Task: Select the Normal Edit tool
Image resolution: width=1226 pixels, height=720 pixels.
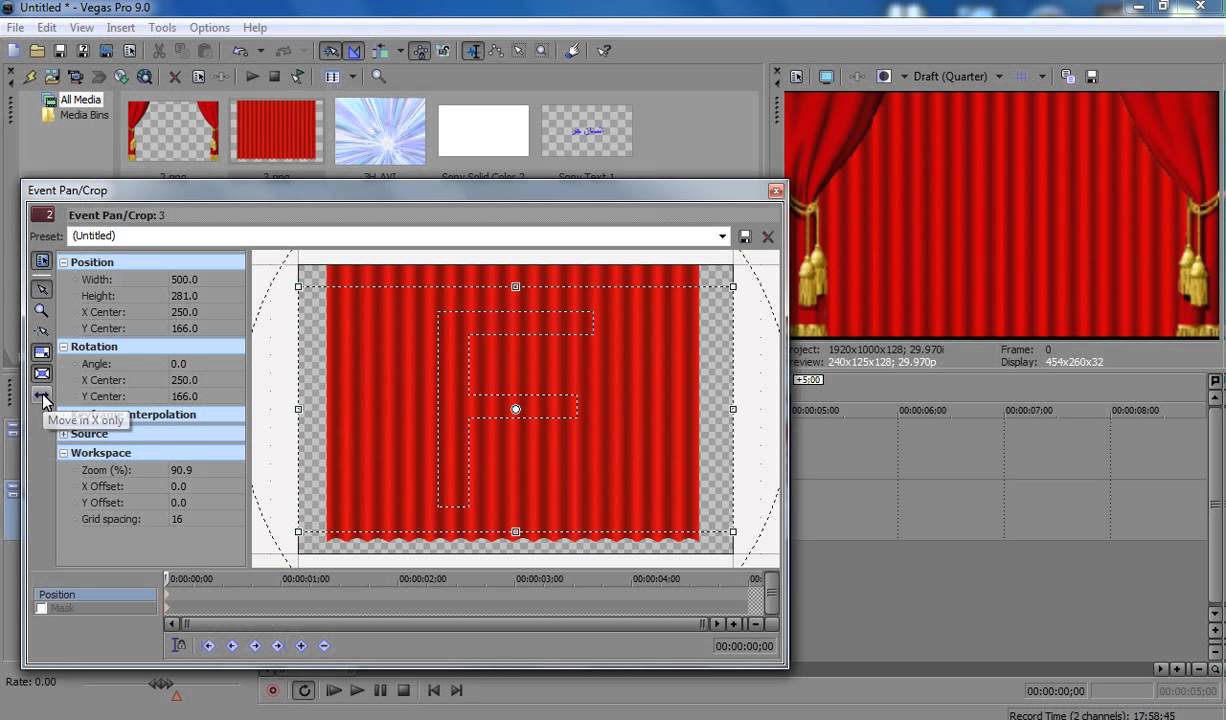Action: [473, 51]
